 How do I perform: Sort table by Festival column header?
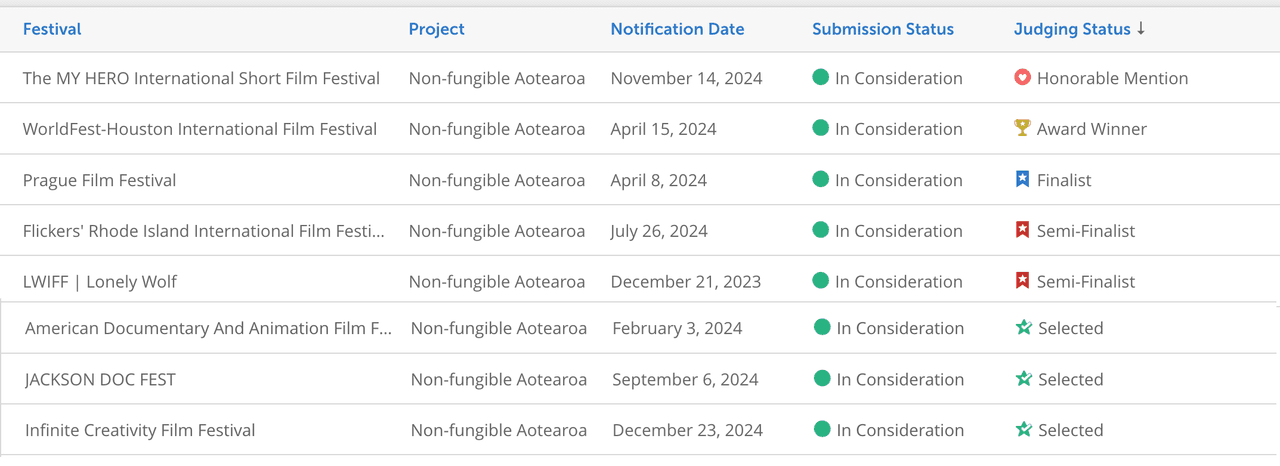(52, 29)
